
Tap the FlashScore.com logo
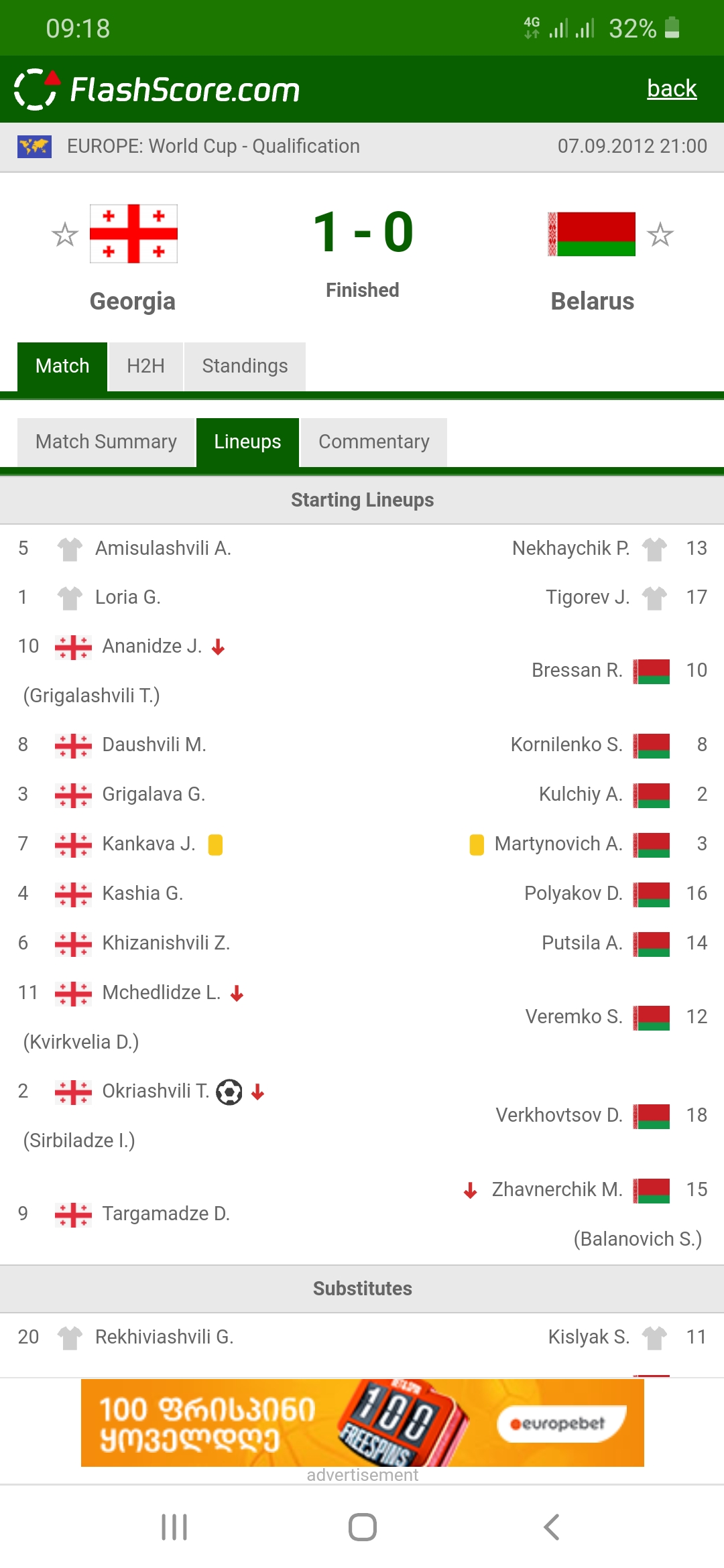(x=158, y=90)
